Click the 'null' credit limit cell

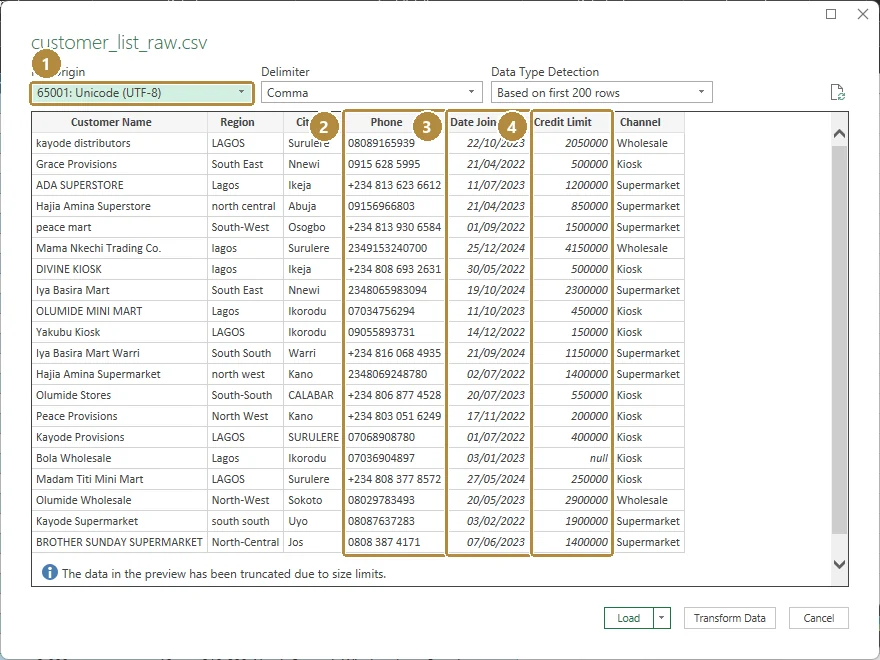572,458
